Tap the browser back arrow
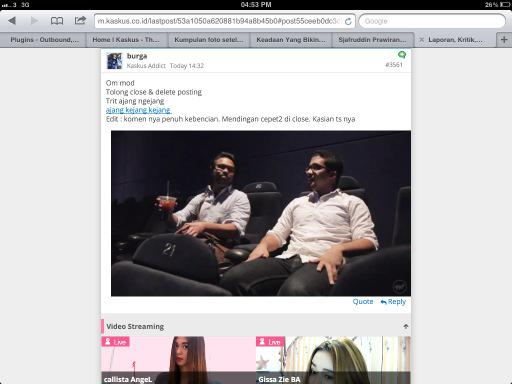Image resolution: width=512 pixels, height=384 pixels. point(12,21)
